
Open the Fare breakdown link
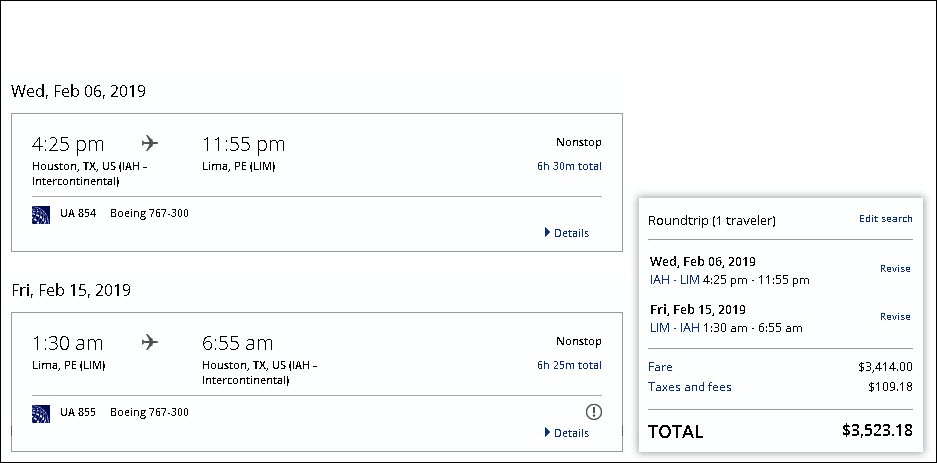[x=660, y=367]
